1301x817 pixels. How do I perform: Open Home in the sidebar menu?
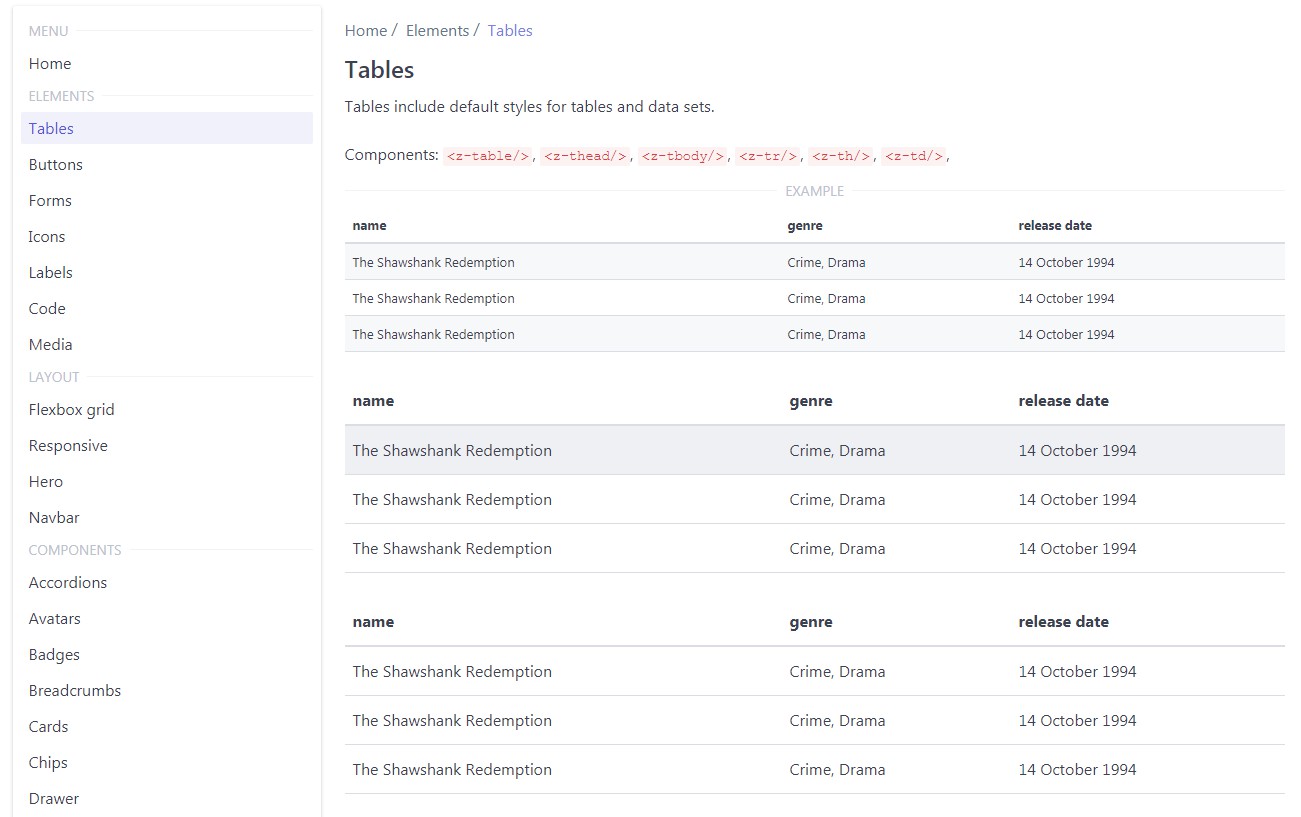166,64
